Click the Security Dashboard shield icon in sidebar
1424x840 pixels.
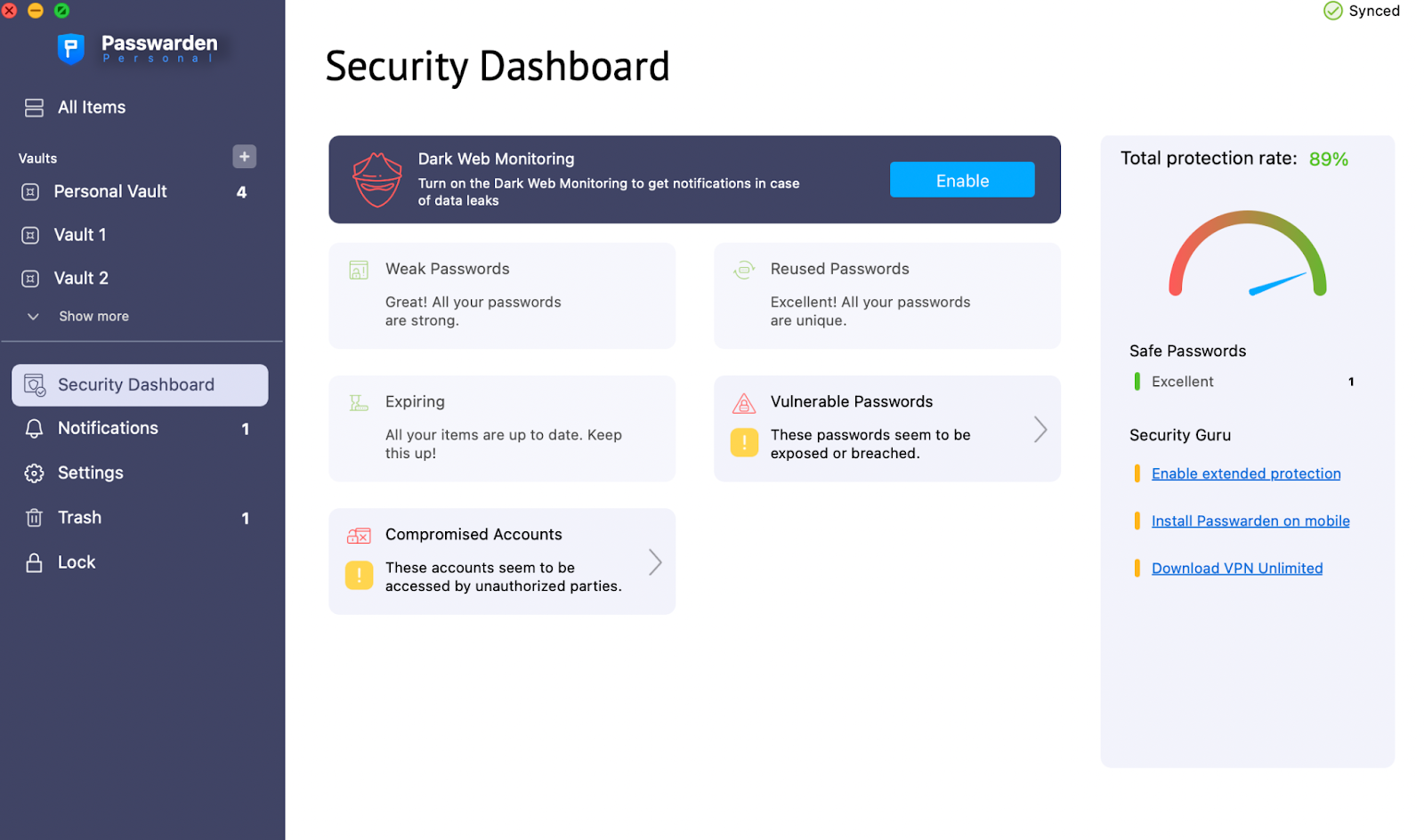pos(35,385)
